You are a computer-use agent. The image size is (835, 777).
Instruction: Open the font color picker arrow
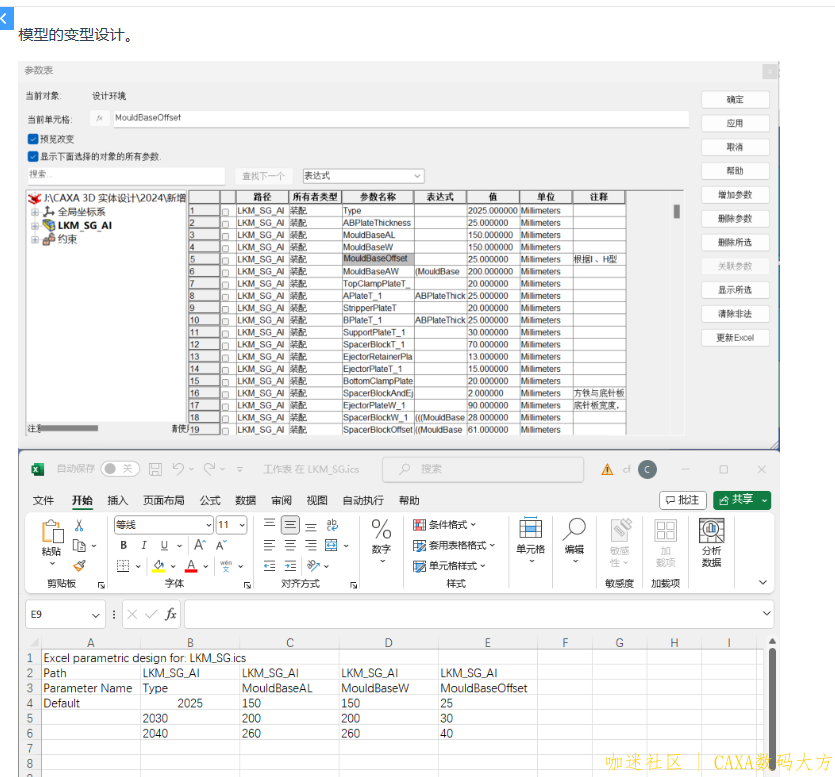(x=207, y=566)
